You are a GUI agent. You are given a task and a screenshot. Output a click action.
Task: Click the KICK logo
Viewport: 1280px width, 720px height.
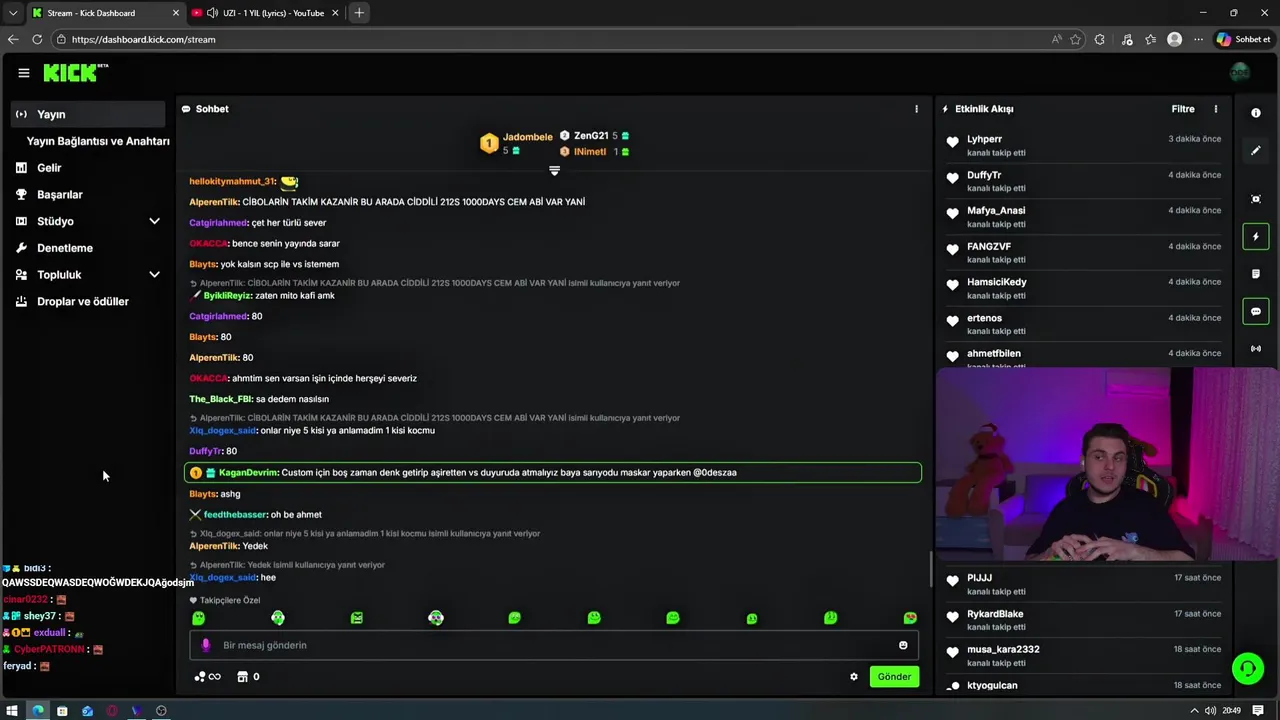75,72
